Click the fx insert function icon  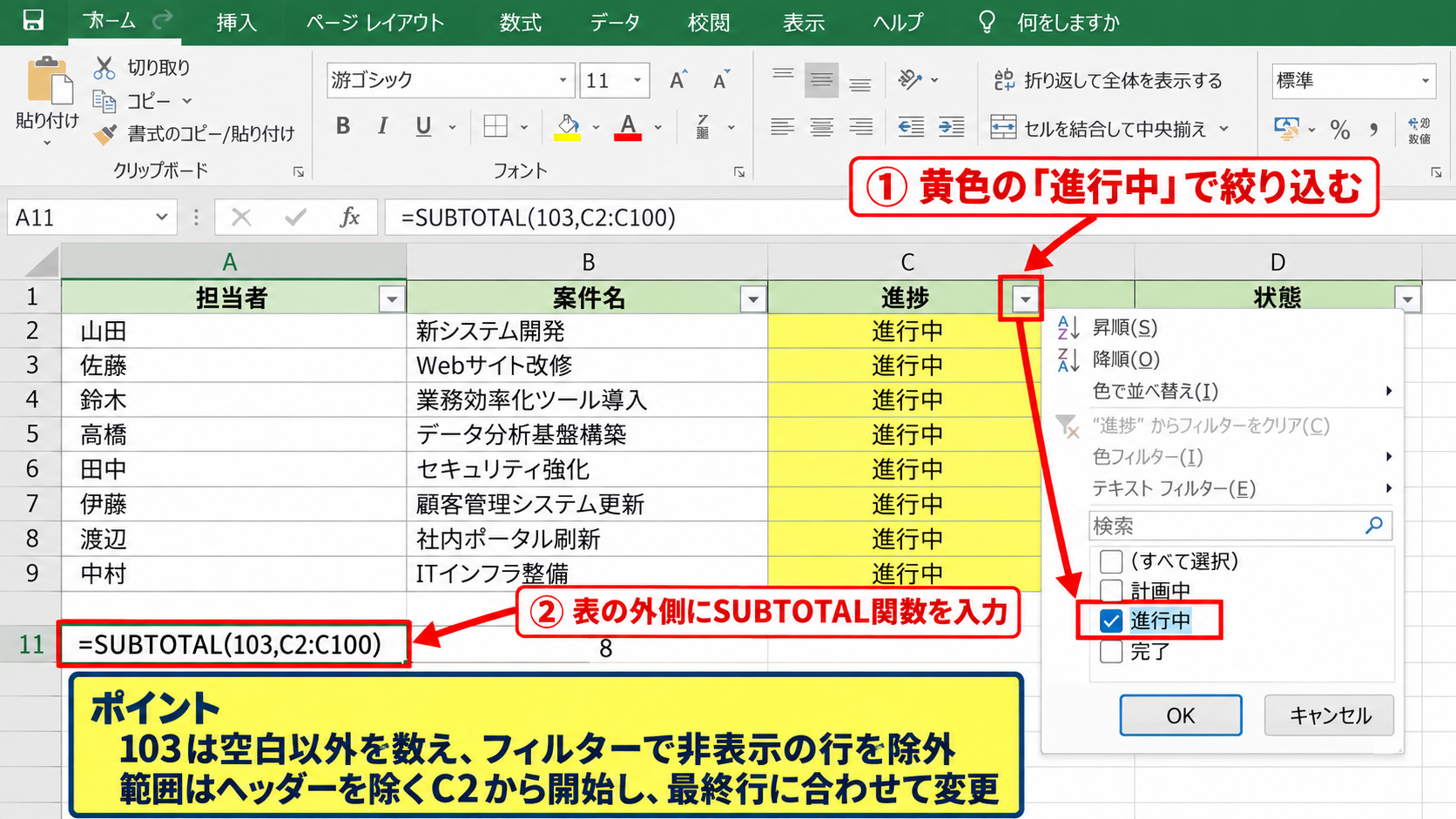click(349, 217)
